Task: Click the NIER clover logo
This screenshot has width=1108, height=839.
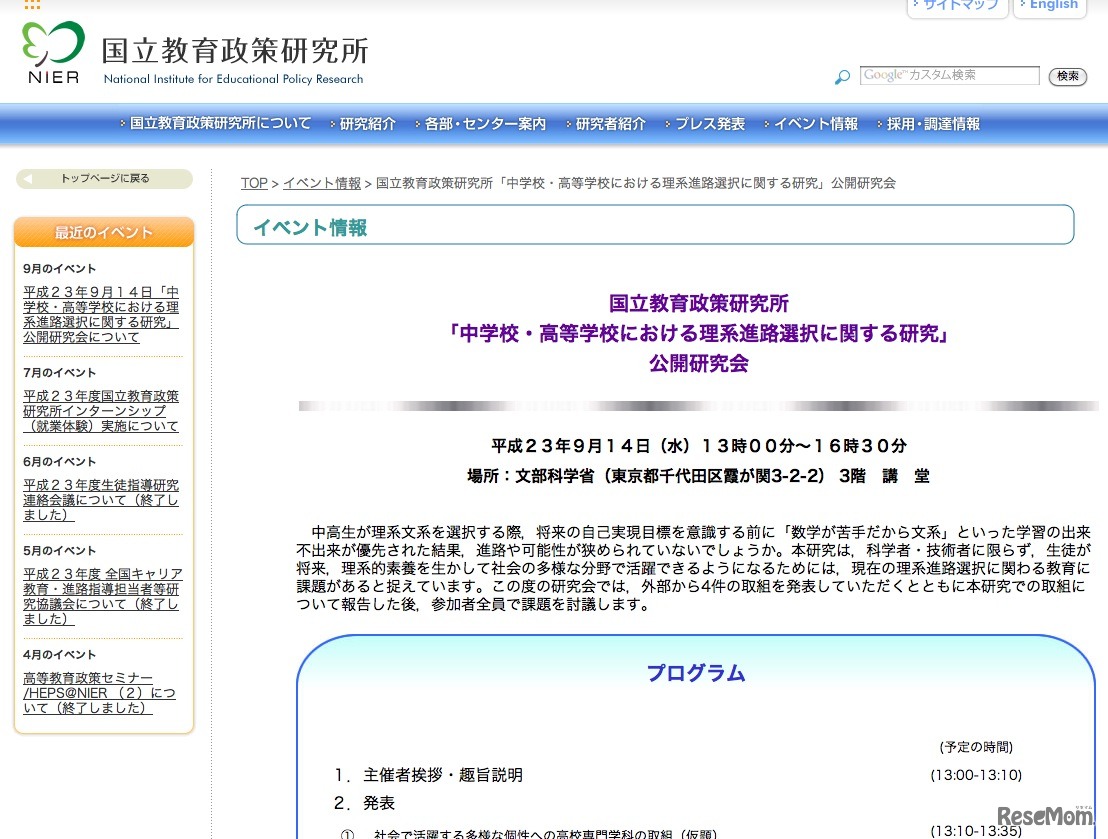Action: 50,48
